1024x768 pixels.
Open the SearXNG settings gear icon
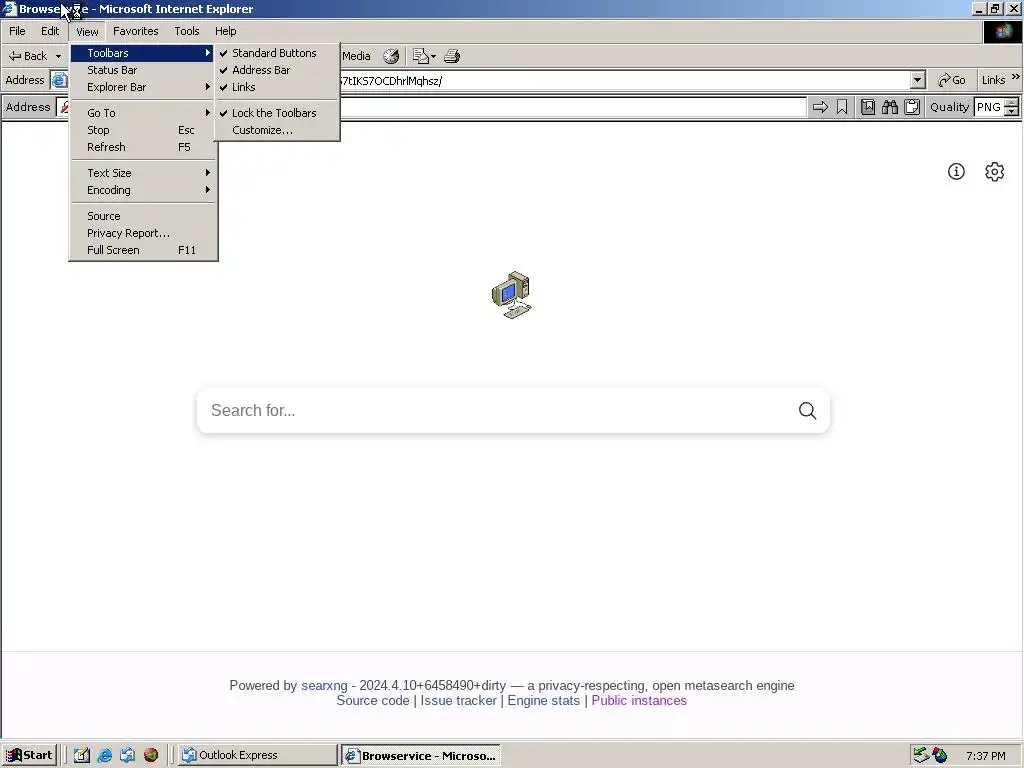click(995, 172)
